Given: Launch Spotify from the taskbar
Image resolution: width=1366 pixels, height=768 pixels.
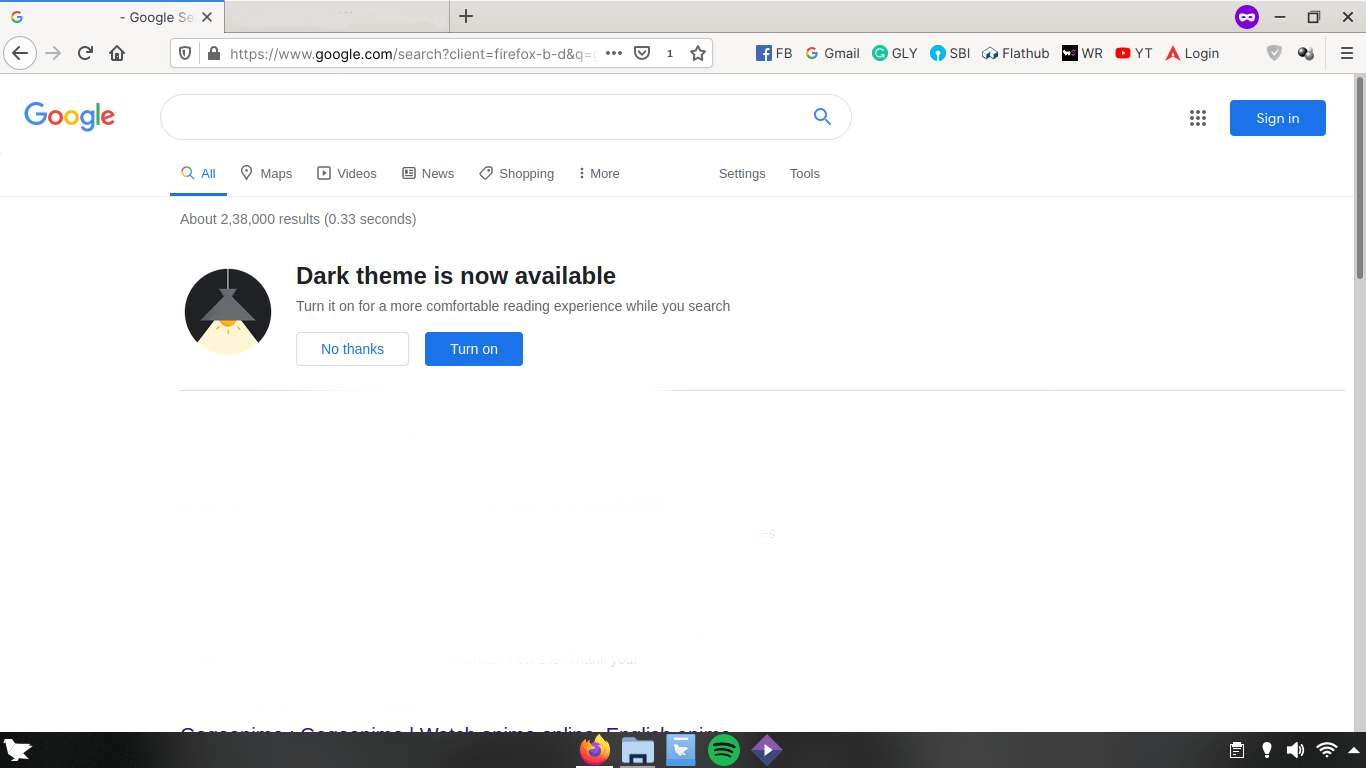Looking at the screenshot, I should 724,750.
